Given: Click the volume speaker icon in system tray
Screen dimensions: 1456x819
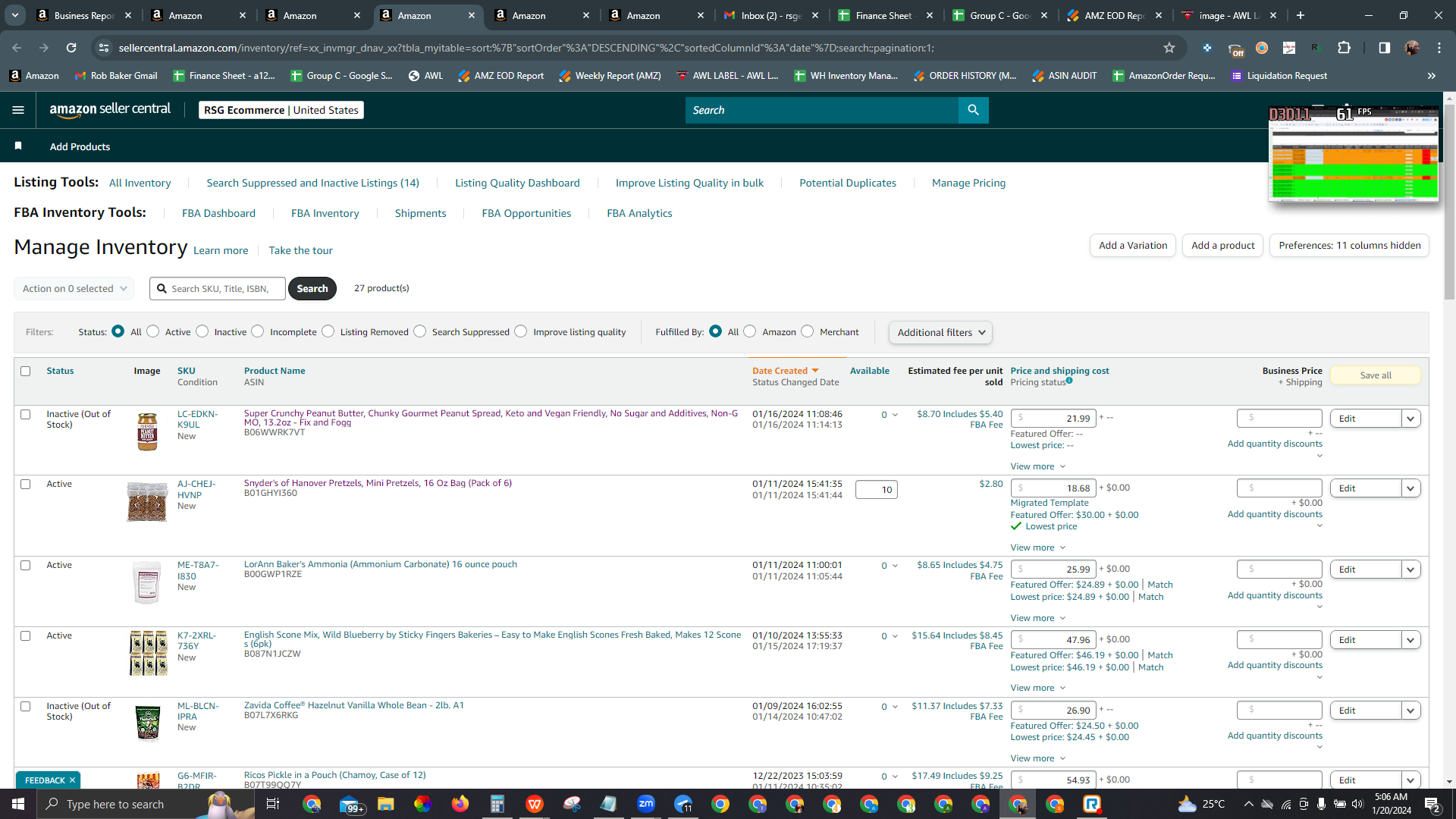Looking at the screenshot, I should click(1357, 804).
